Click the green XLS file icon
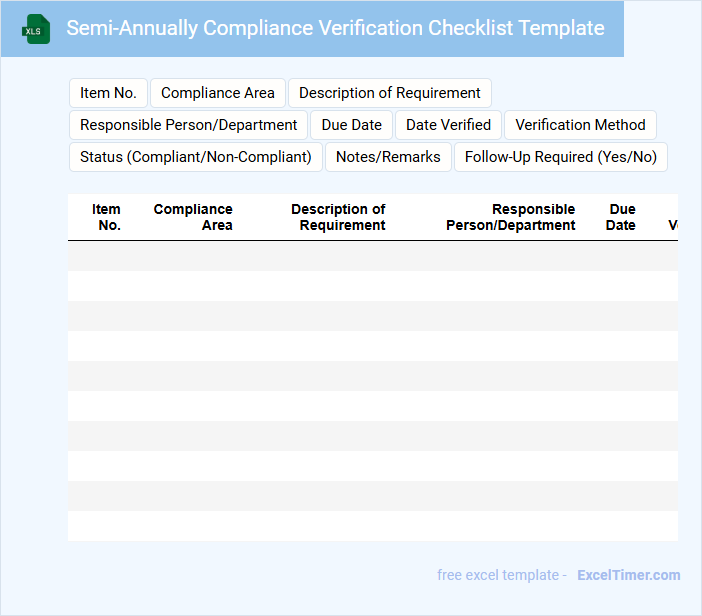 click(x=36, y=29)
